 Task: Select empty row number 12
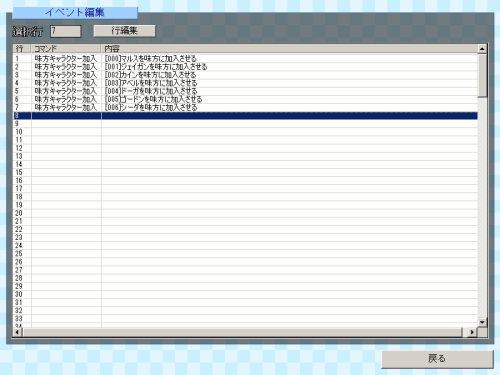pos(245,148)
